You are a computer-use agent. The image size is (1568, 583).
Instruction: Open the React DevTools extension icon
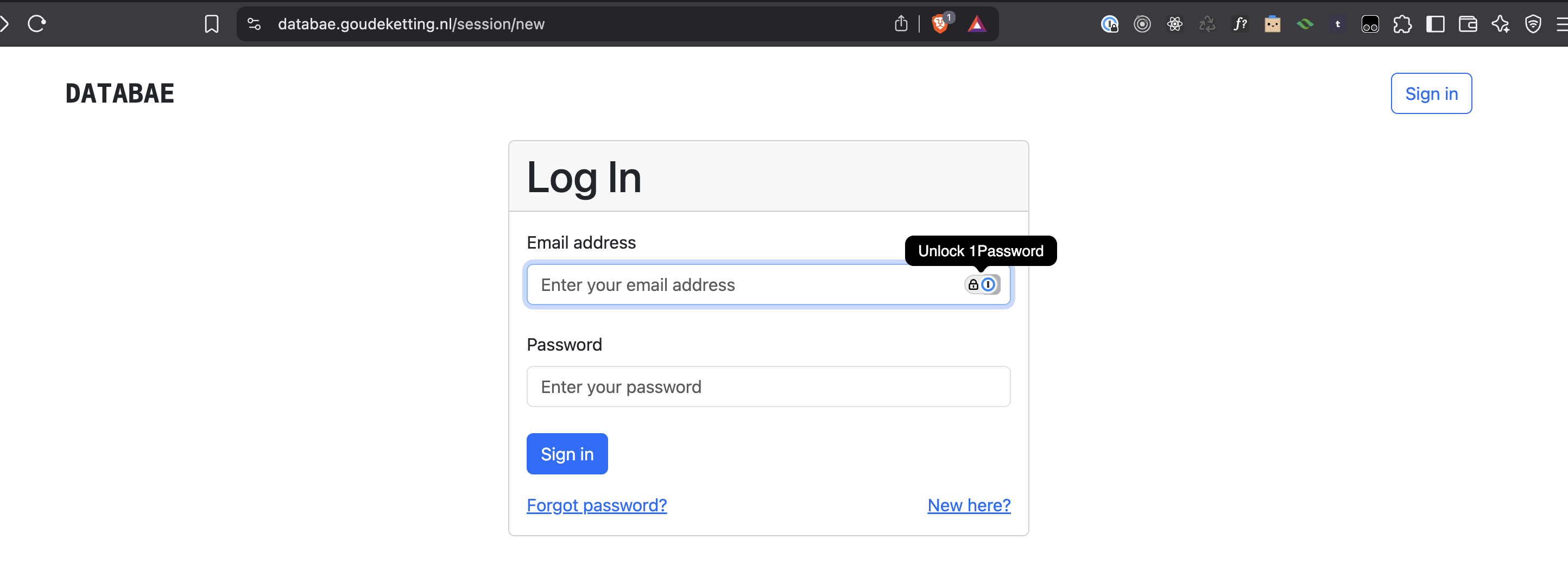[x=1175, y=24]
